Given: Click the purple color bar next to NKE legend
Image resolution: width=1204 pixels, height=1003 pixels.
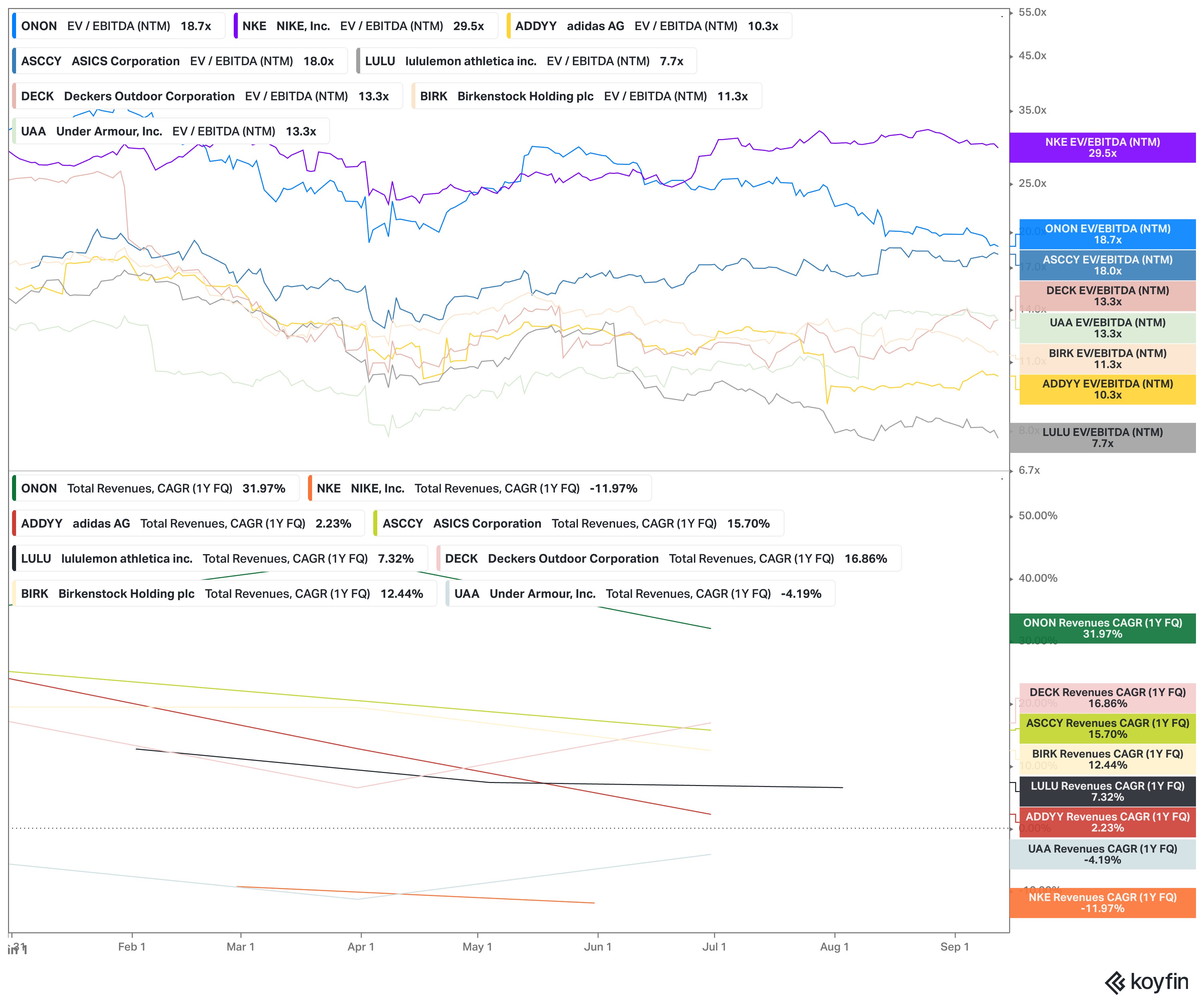Looking at the screenshot, I should pyautogui.click(x=236, y=26).
